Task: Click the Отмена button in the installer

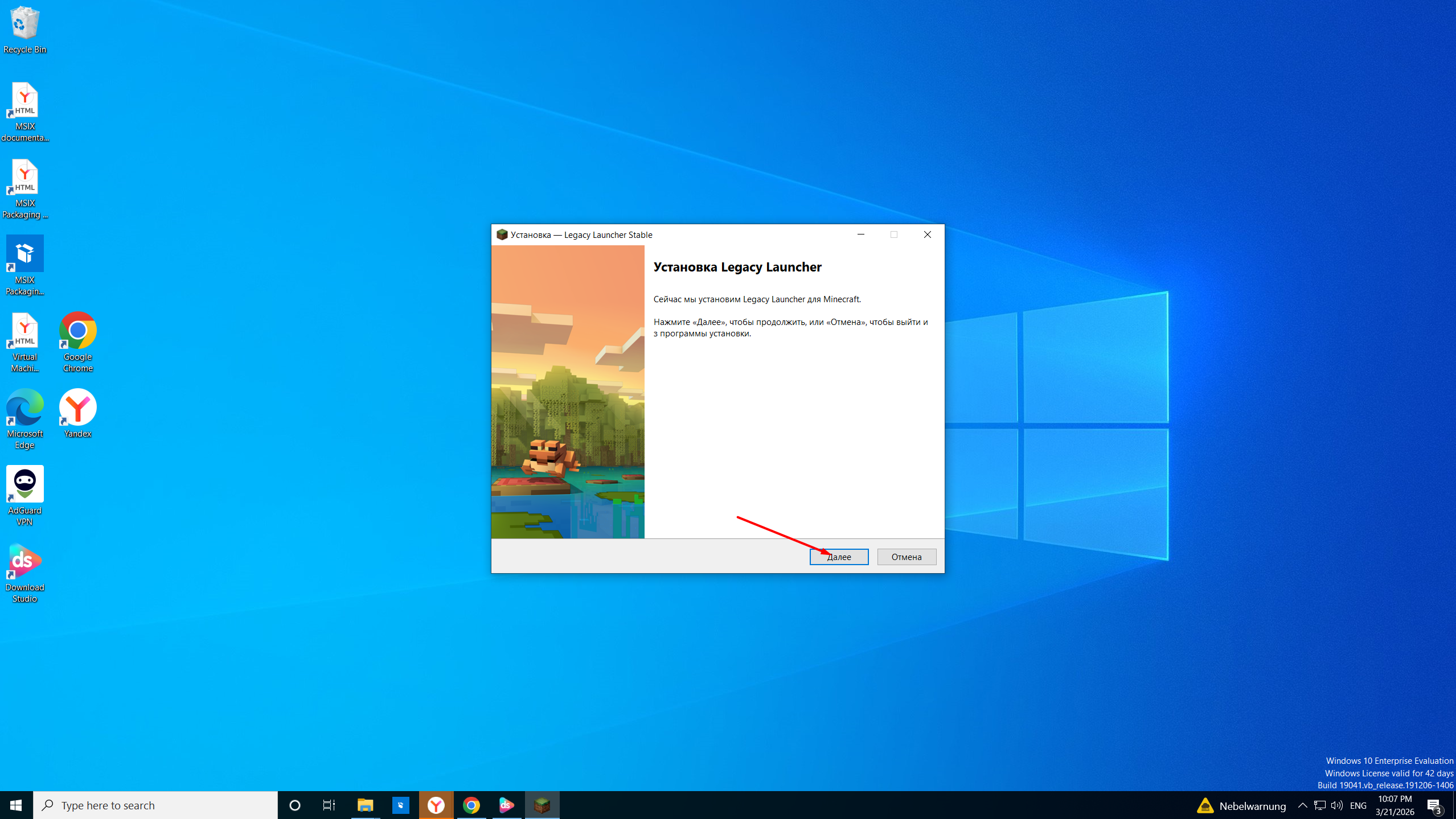Action: [907, 557]
